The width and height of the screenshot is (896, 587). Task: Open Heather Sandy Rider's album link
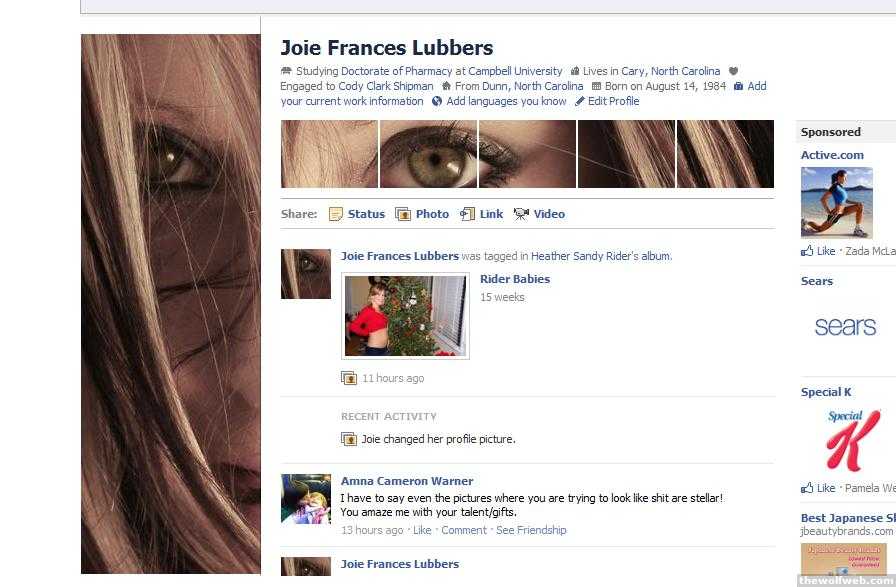point(600,256)
